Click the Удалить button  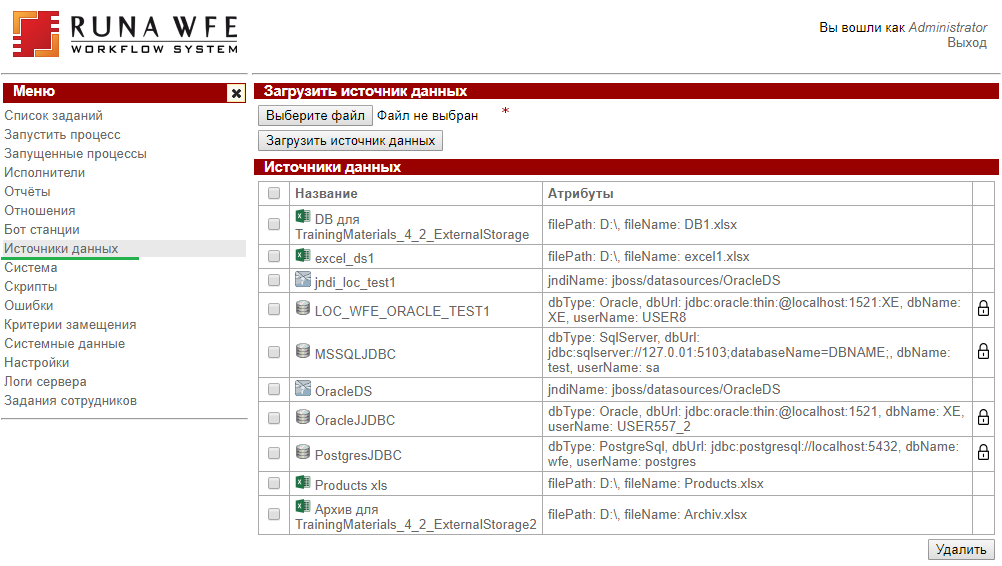pos(961,549)
